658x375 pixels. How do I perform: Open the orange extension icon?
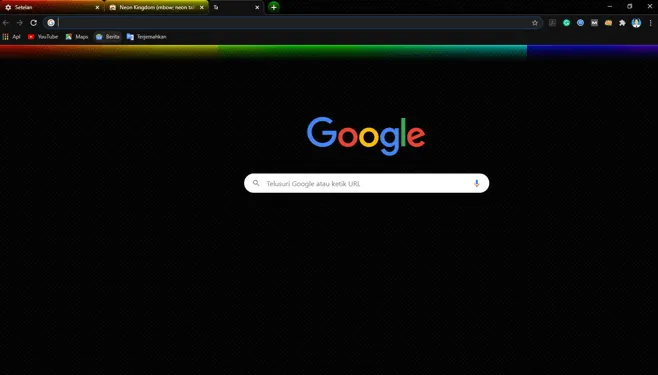[x=608, y=23]
